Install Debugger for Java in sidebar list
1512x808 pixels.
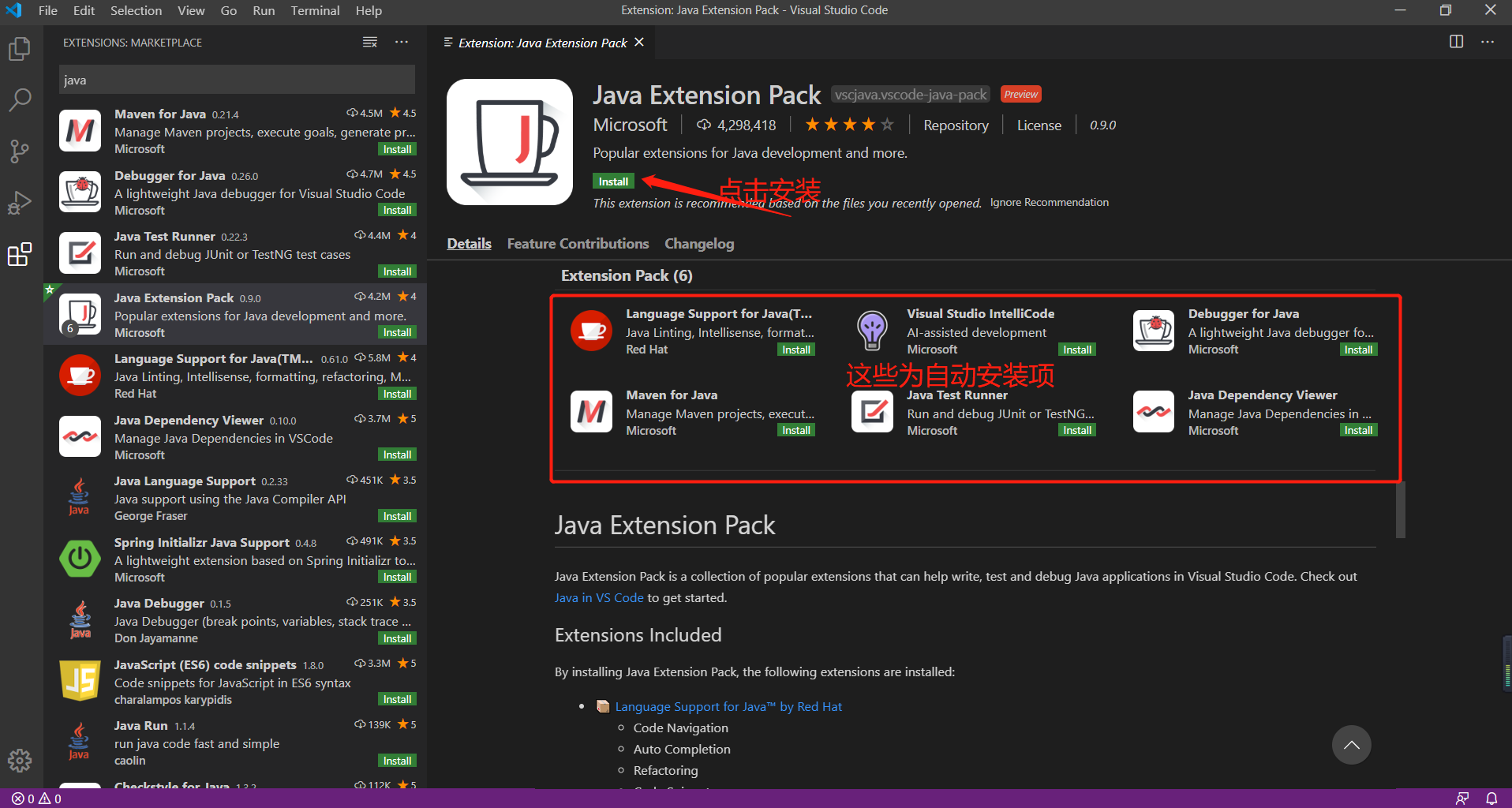tap(397, 210)
